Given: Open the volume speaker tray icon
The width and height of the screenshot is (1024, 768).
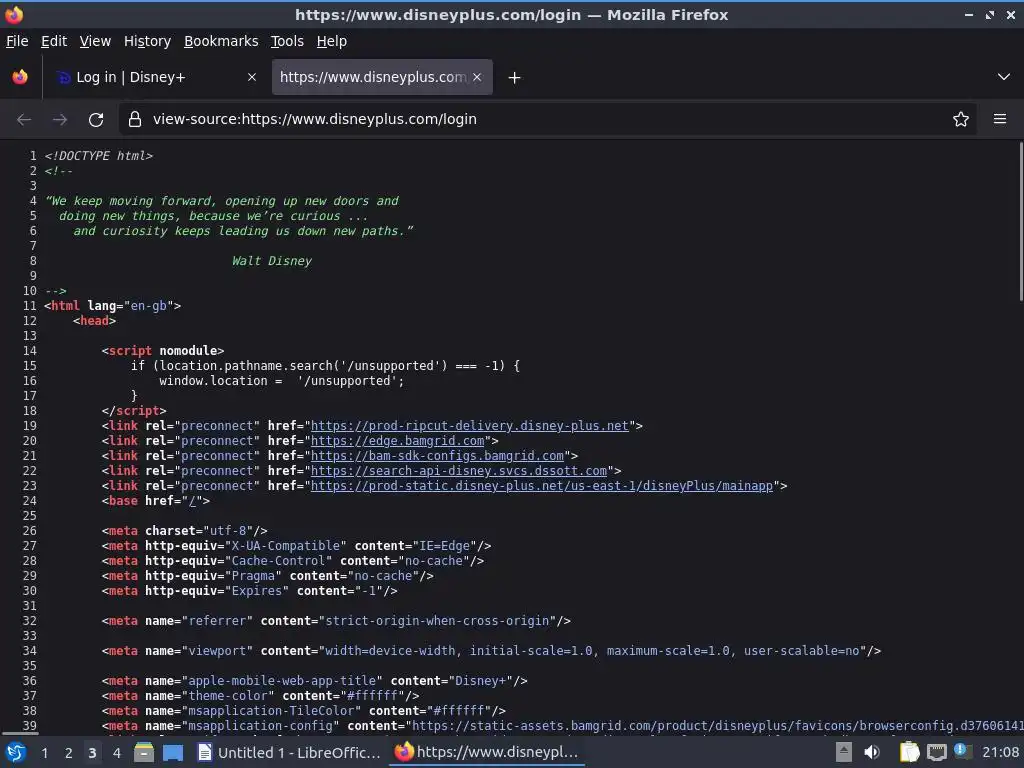Looking at the screenshot, I should pyautogui.click(x=872, y=752).
